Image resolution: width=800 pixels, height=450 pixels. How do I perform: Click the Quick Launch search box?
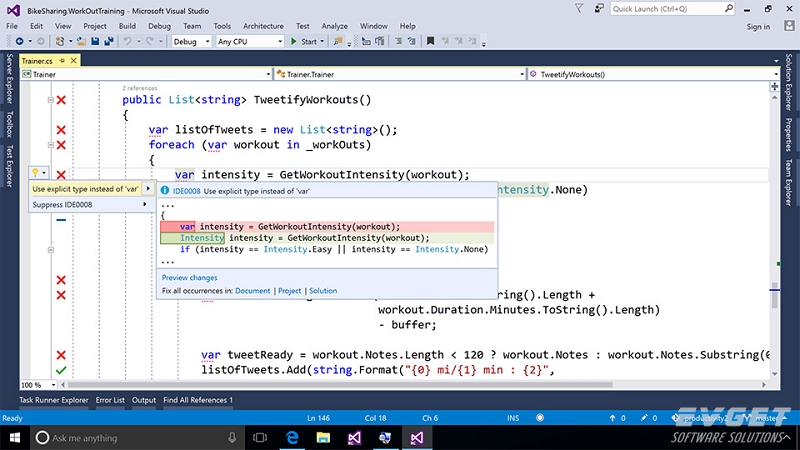pos(672,9)
